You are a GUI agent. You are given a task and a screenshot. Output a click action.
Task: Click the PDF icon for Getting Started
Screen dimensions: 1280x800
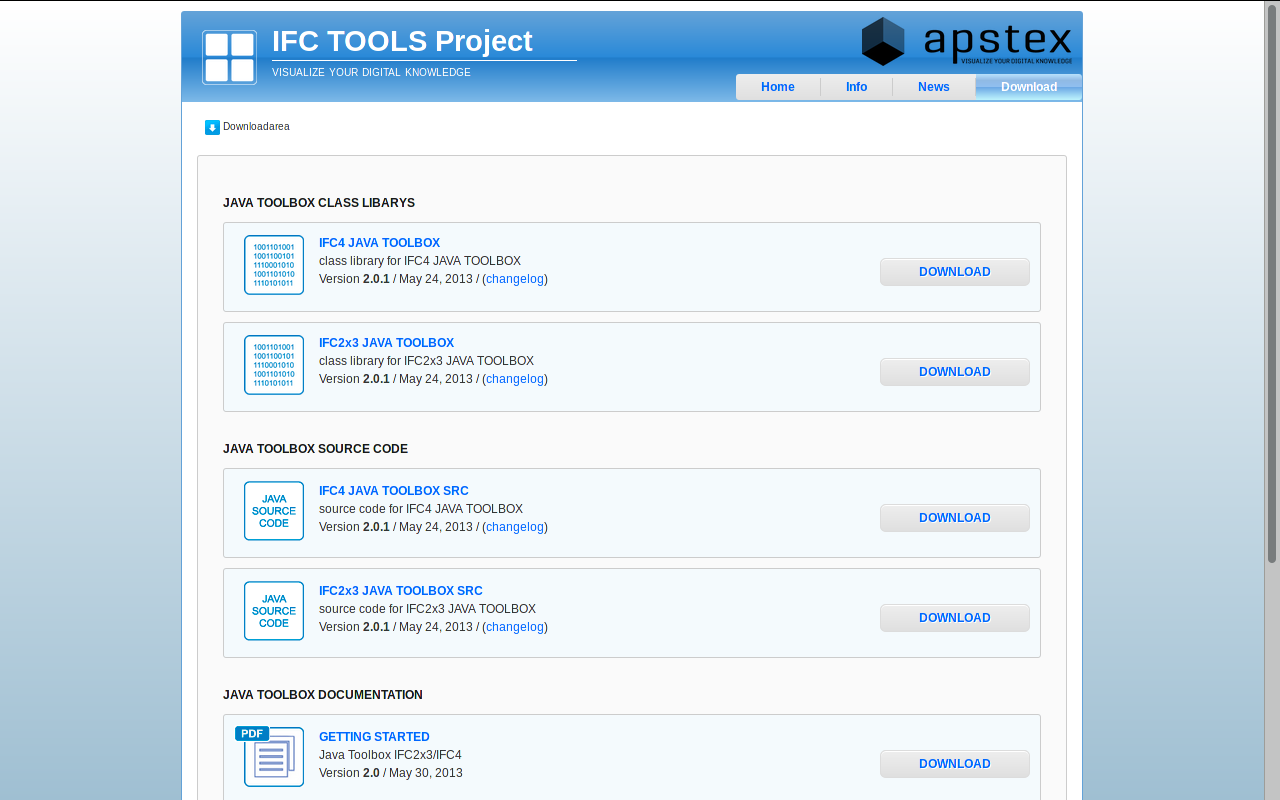coord(270,756)
